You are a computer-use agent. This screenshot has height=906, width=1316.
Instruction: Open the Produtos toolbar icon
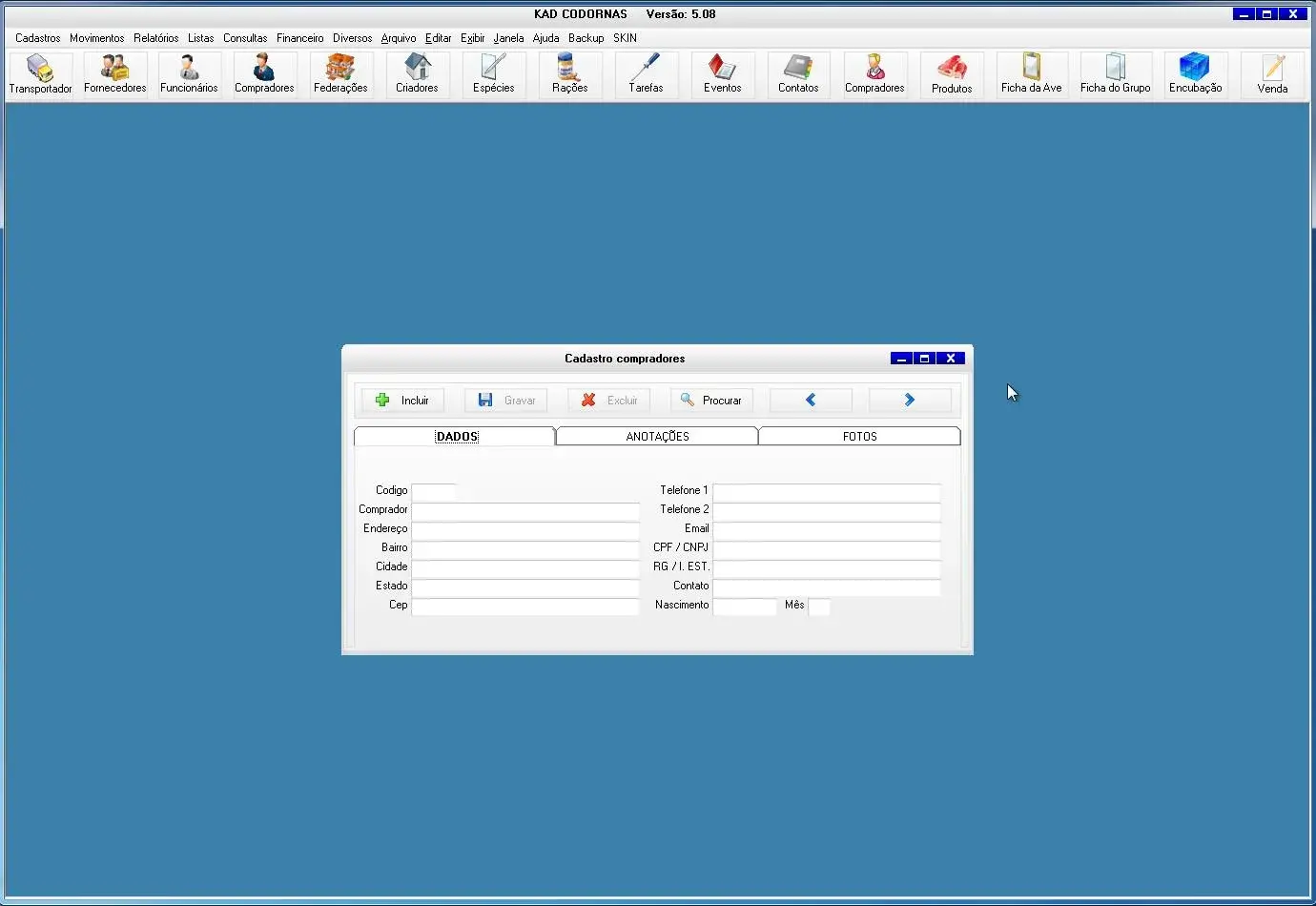coord(952,74)
